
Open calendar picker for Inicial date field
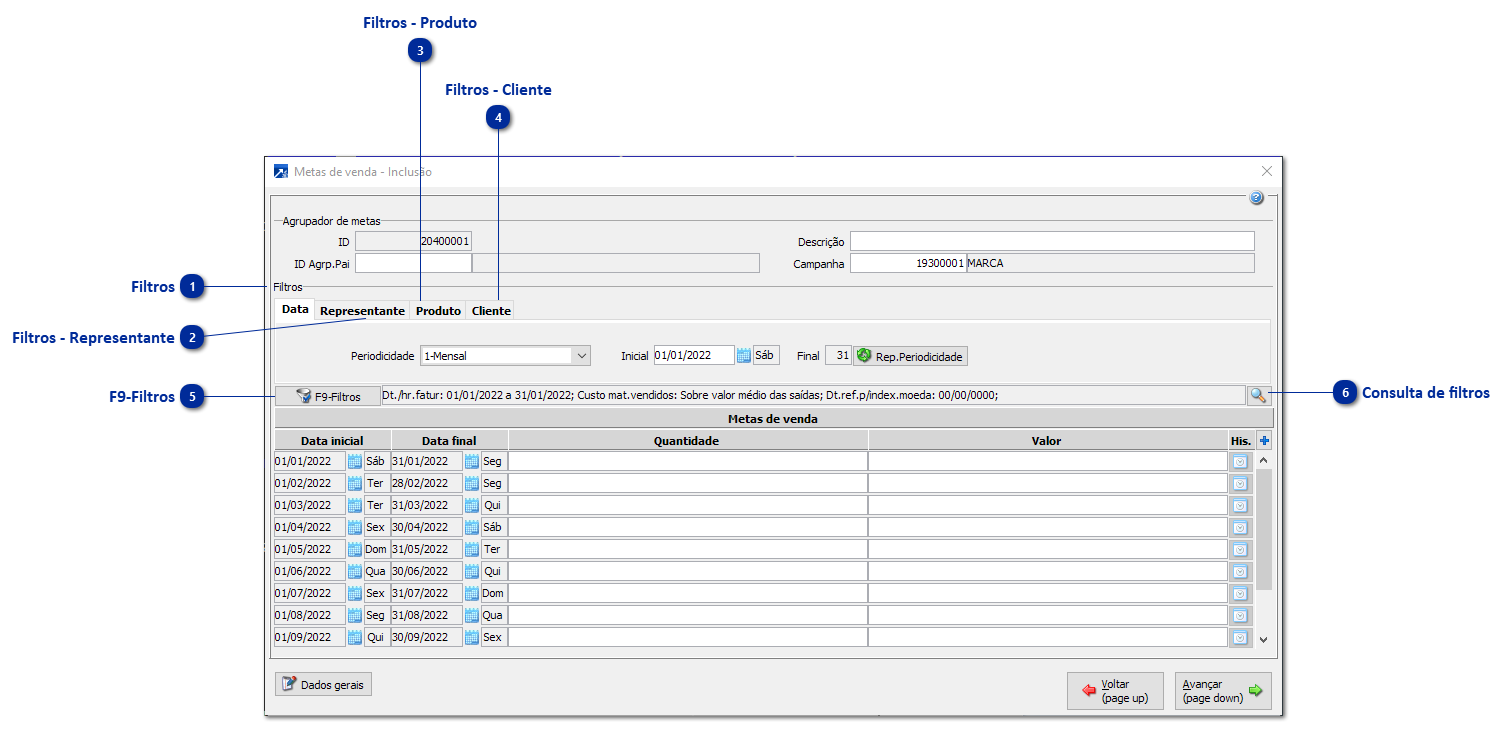(x=743, y=355)
